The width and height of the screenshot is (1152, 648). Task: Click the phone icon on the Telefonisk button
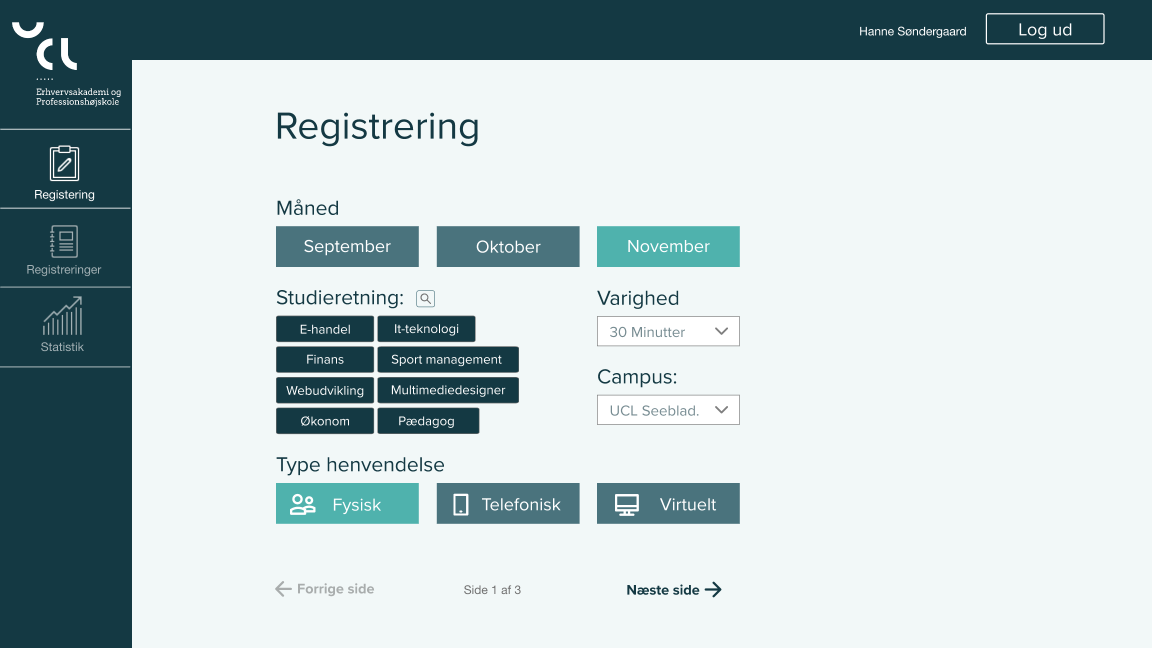[461, 504]
